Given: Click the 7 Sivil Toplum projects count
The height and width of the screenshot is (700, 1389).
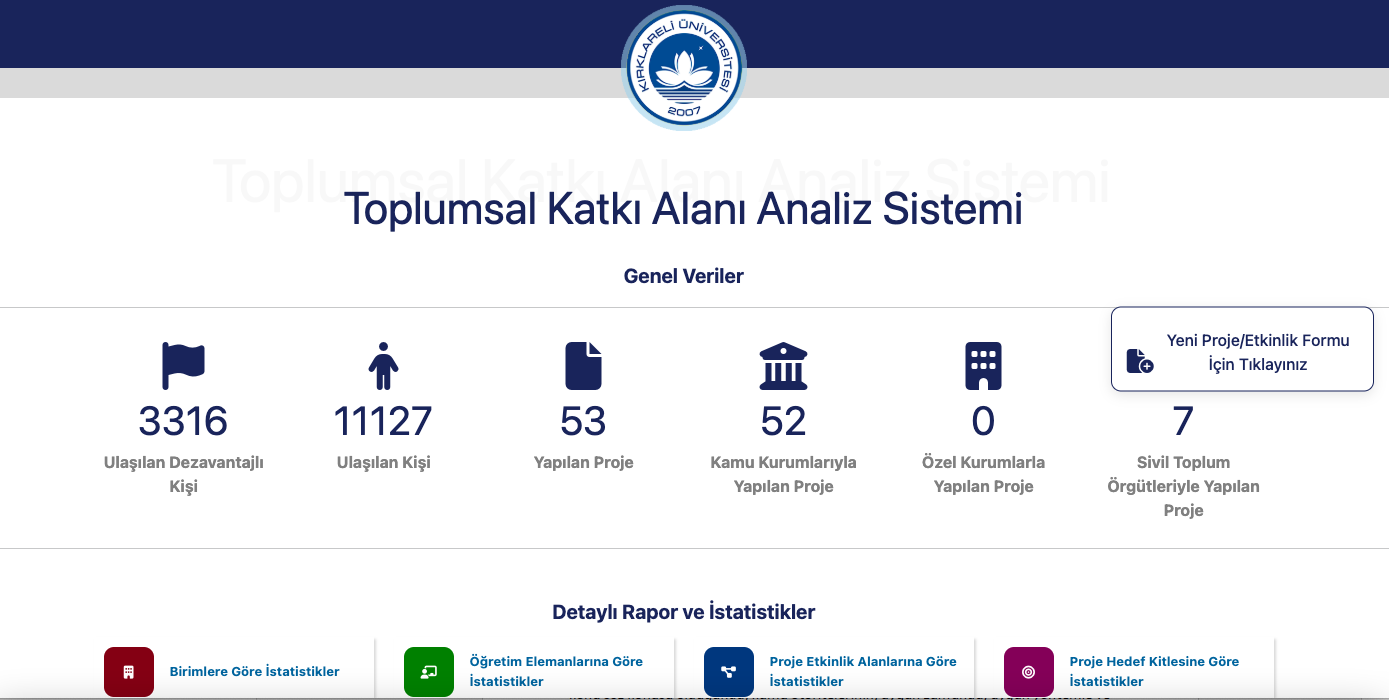Looking at the screenshot, I should coord(1183,422).
